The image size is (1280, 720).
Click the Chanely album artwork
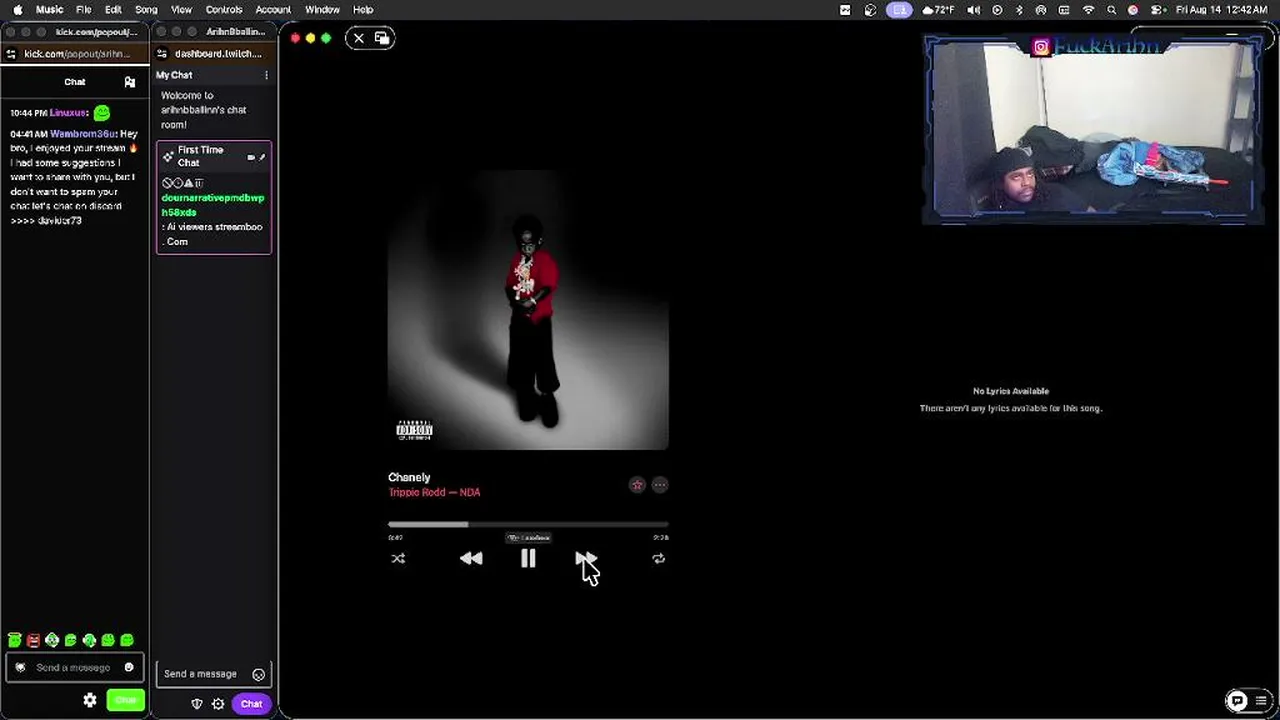coord(528,310)
